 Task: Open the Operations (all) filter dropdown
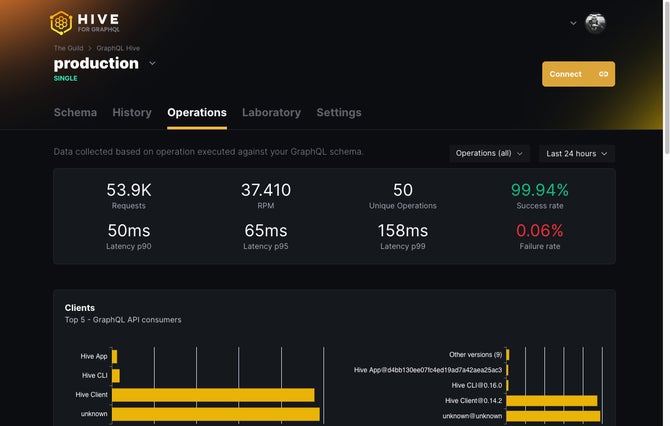click(489, 153)
